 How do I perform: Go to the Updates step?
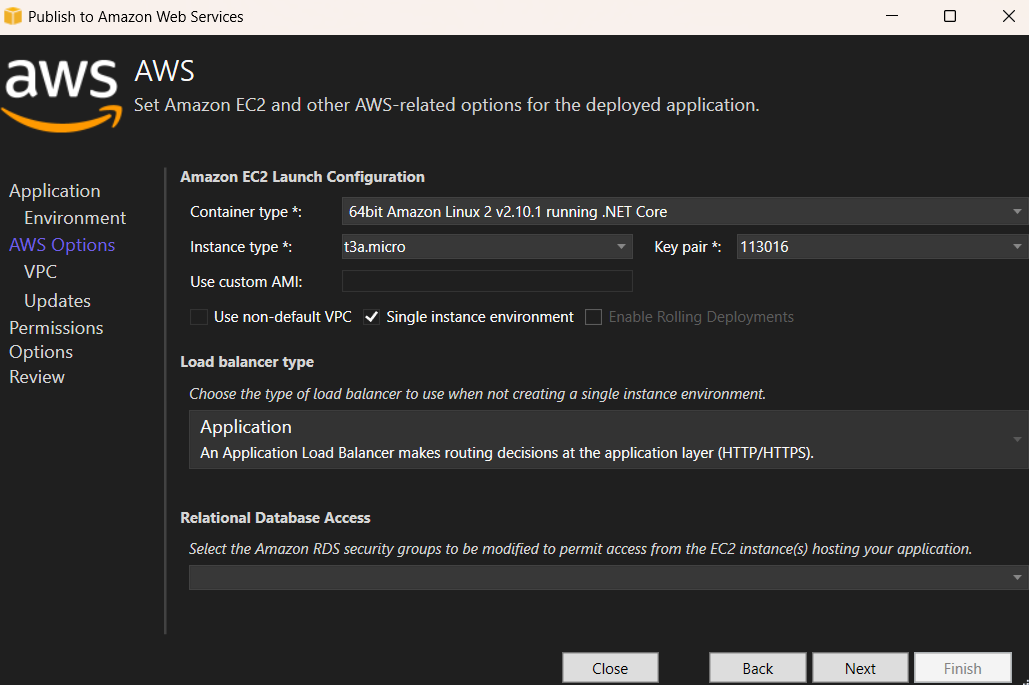[57, 301]
